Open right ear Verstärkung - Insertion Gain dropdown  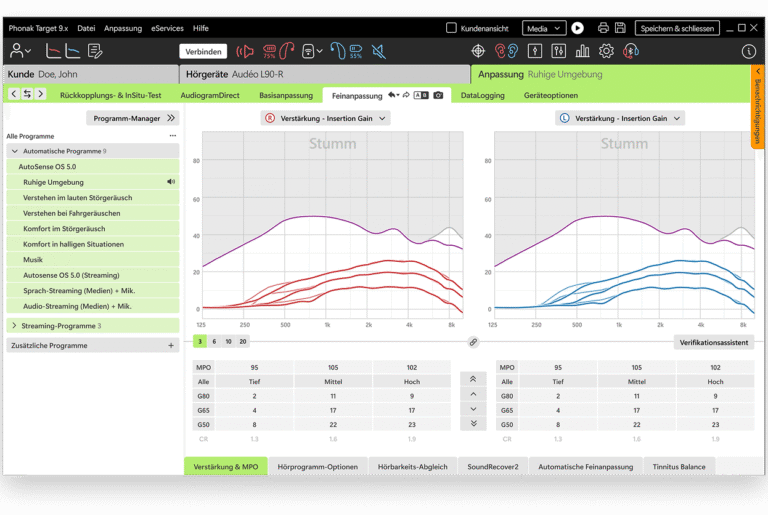(325, 118)
